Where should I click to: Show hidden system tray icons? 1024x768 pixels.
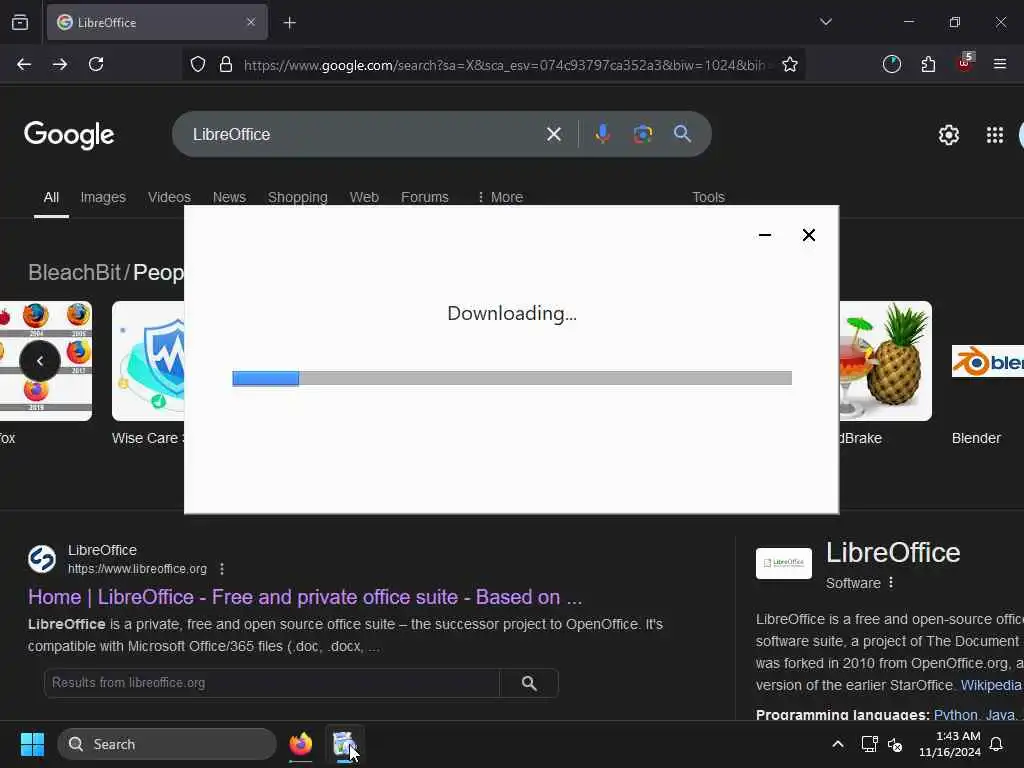838,744
